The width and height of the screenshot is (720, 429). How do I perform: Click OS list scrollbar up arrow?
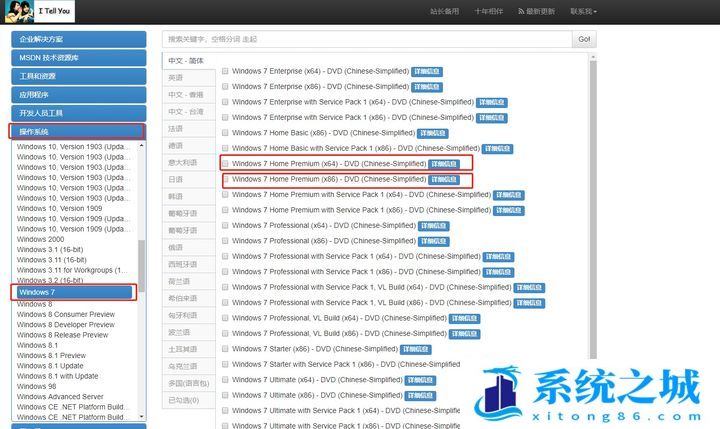pyautogui.click(x=141, y=146)
